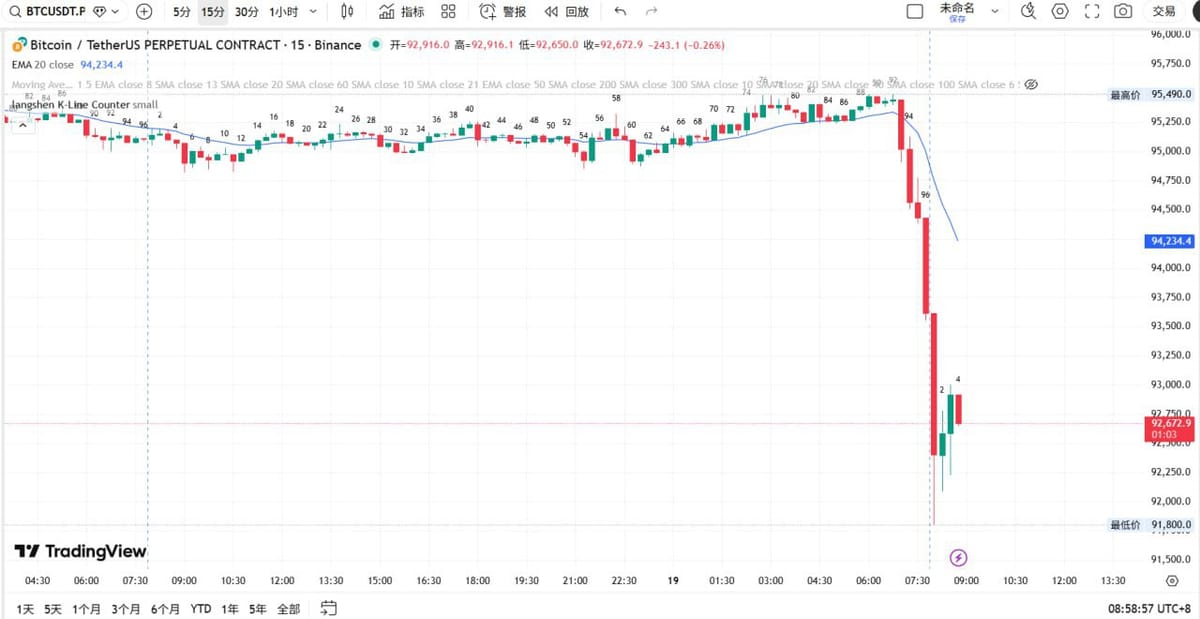Take a chart snapshot with camera icon

point(1123,12)
